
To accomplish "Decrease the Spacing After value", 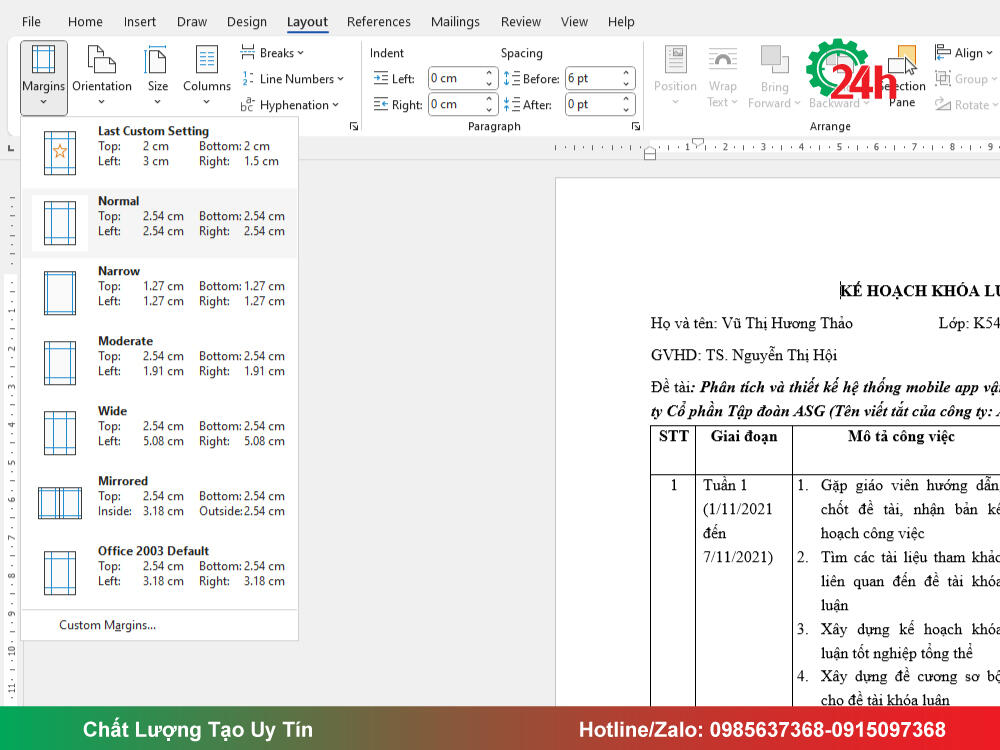I will point(626,110).
